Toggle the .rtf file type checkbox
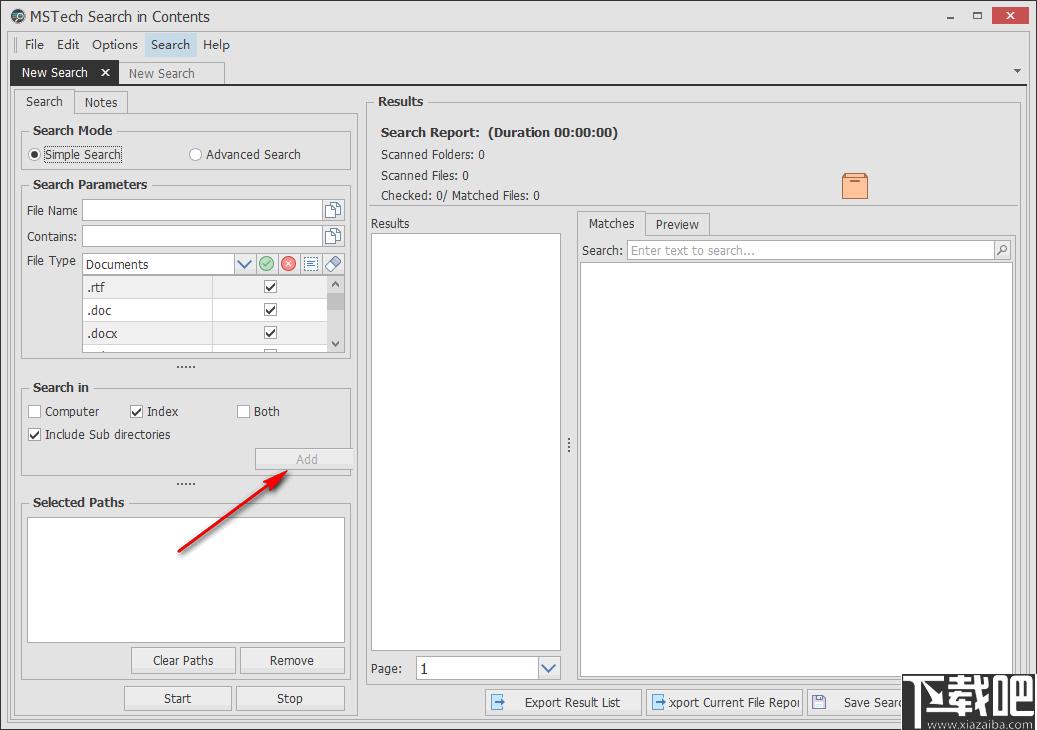 pyautogui.click(x=270, y=286)
